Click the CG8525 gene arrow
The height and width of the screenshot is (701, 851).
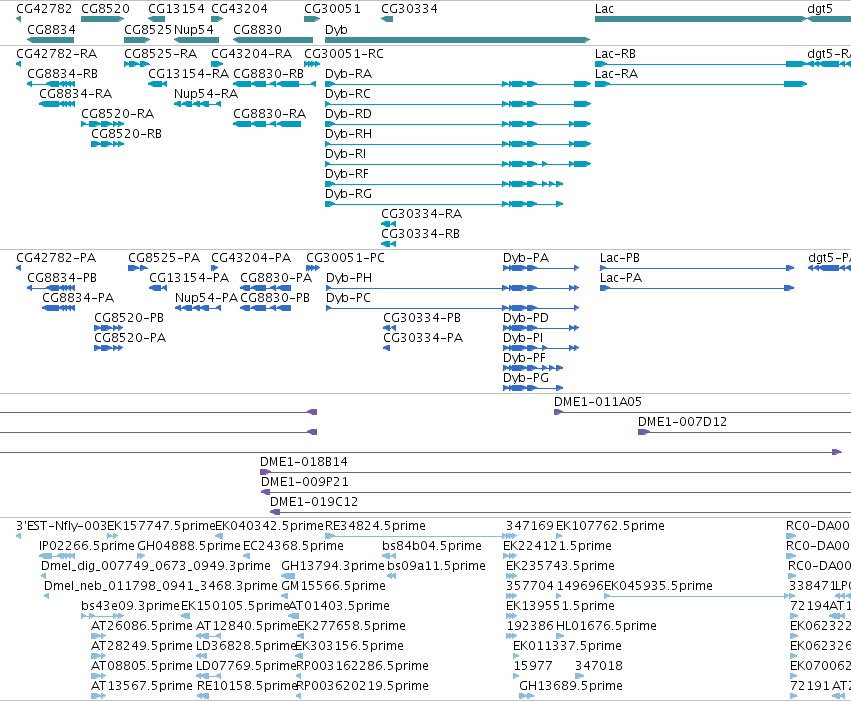(137, 40)
